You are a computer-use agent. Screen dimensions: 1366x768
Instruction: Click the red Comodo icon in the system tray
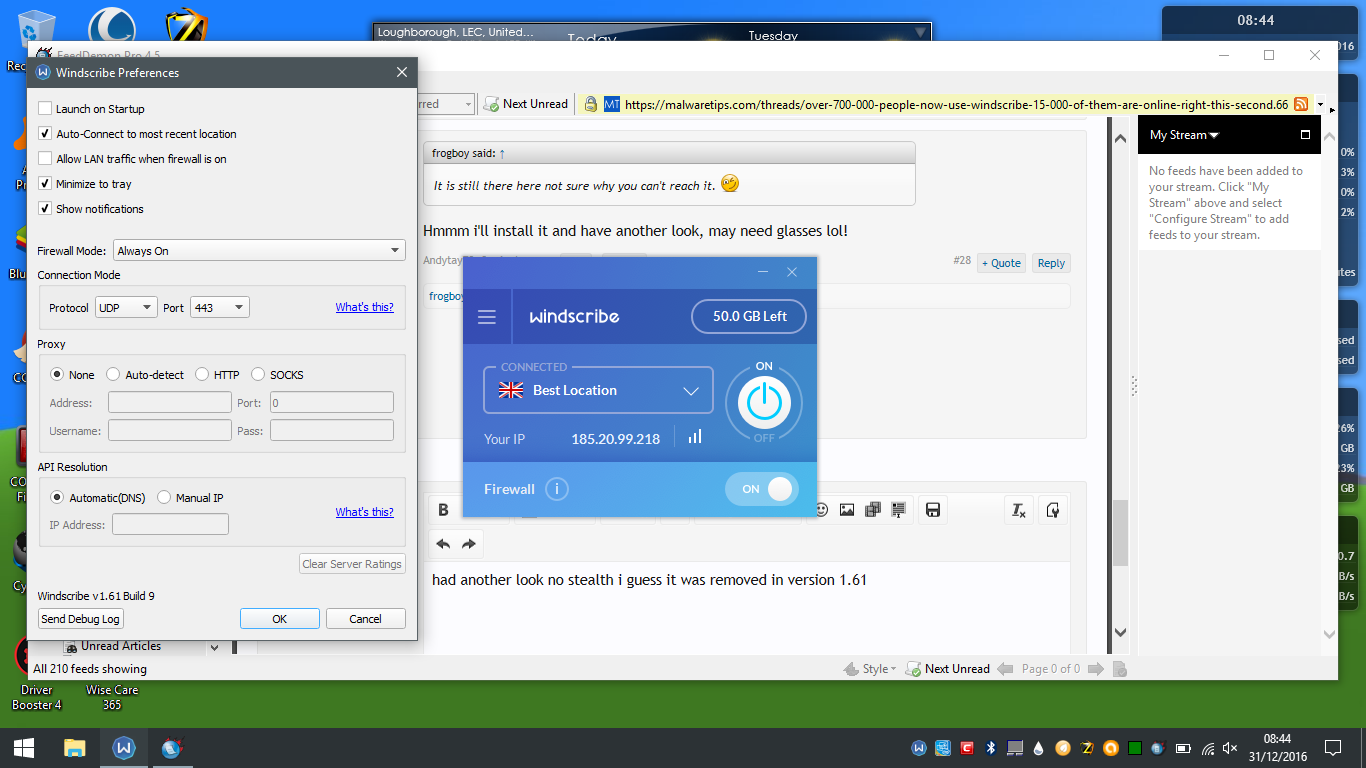pos(968,747)
